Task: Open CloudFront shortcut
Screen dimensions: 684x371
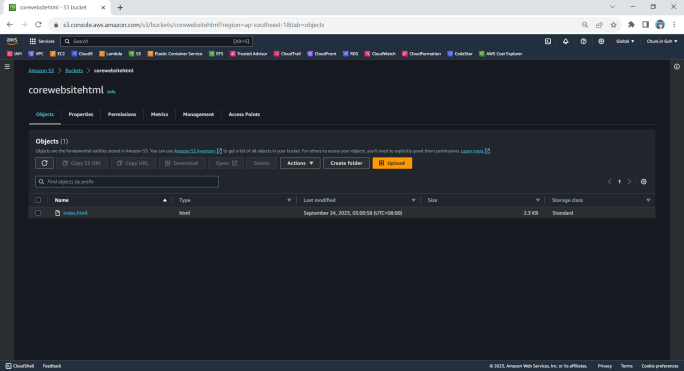Action: (322, 54)
